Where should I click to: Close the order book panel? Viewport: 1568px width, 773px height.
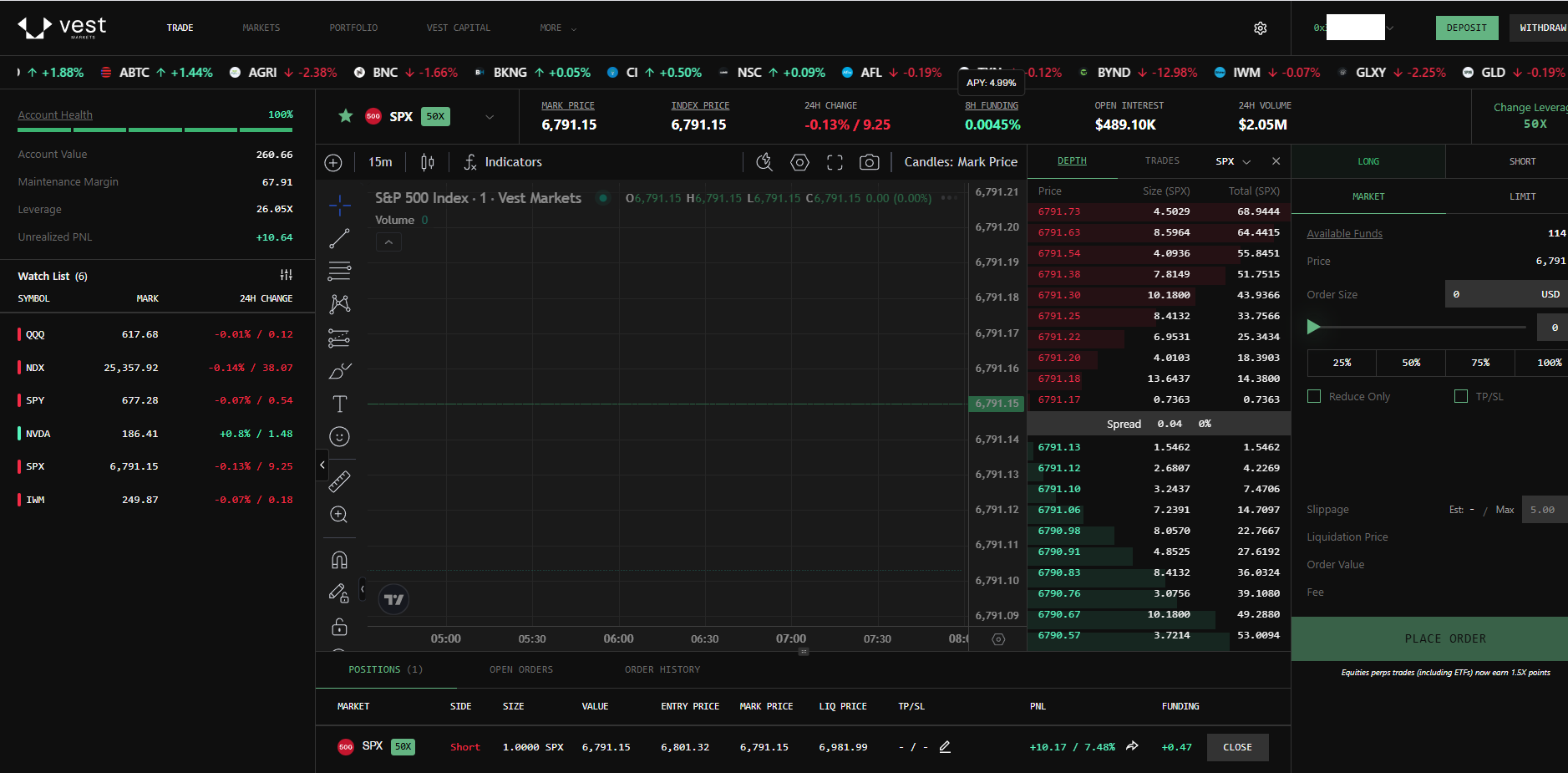pos(1276,161)
